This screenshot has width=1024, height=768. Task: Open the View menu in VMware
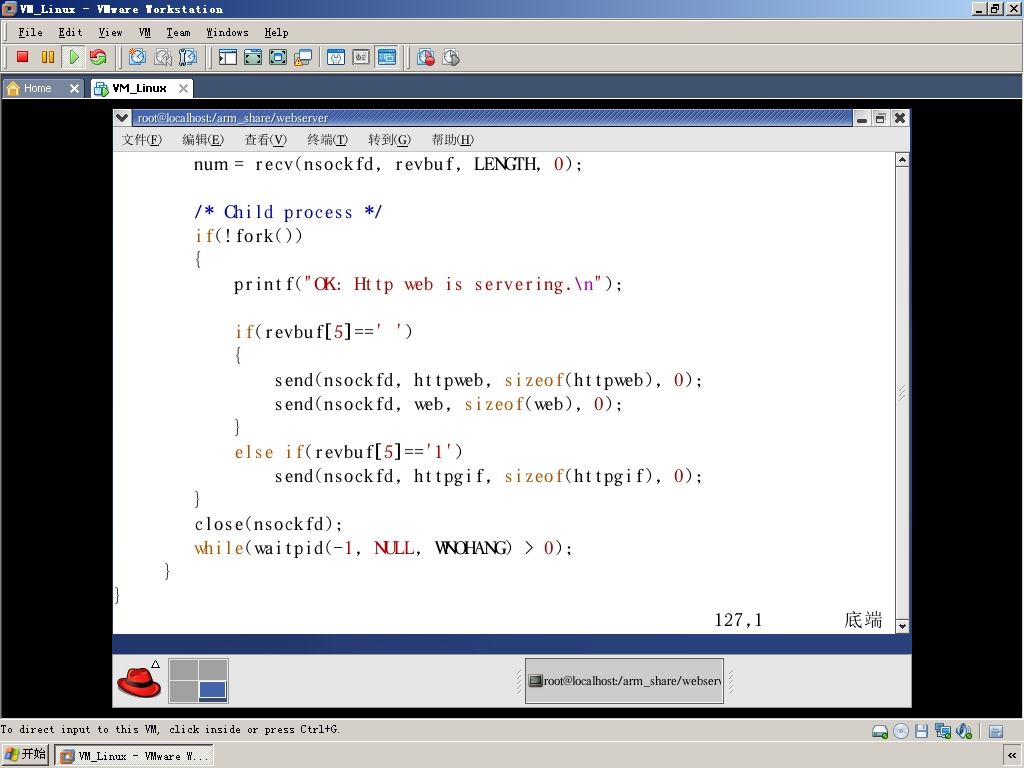[x=110, y=32]
